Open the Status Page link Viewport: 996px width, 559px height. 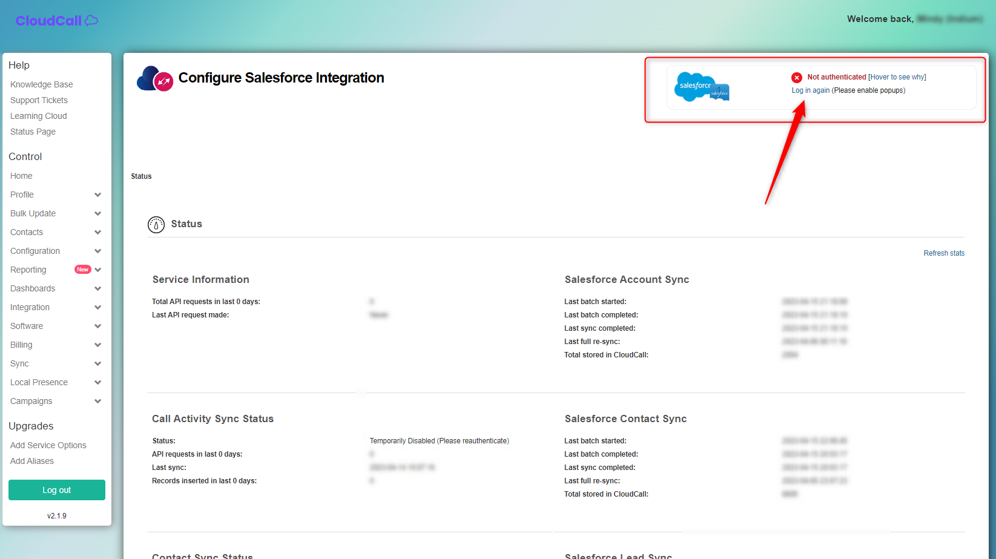click(32, 131)
